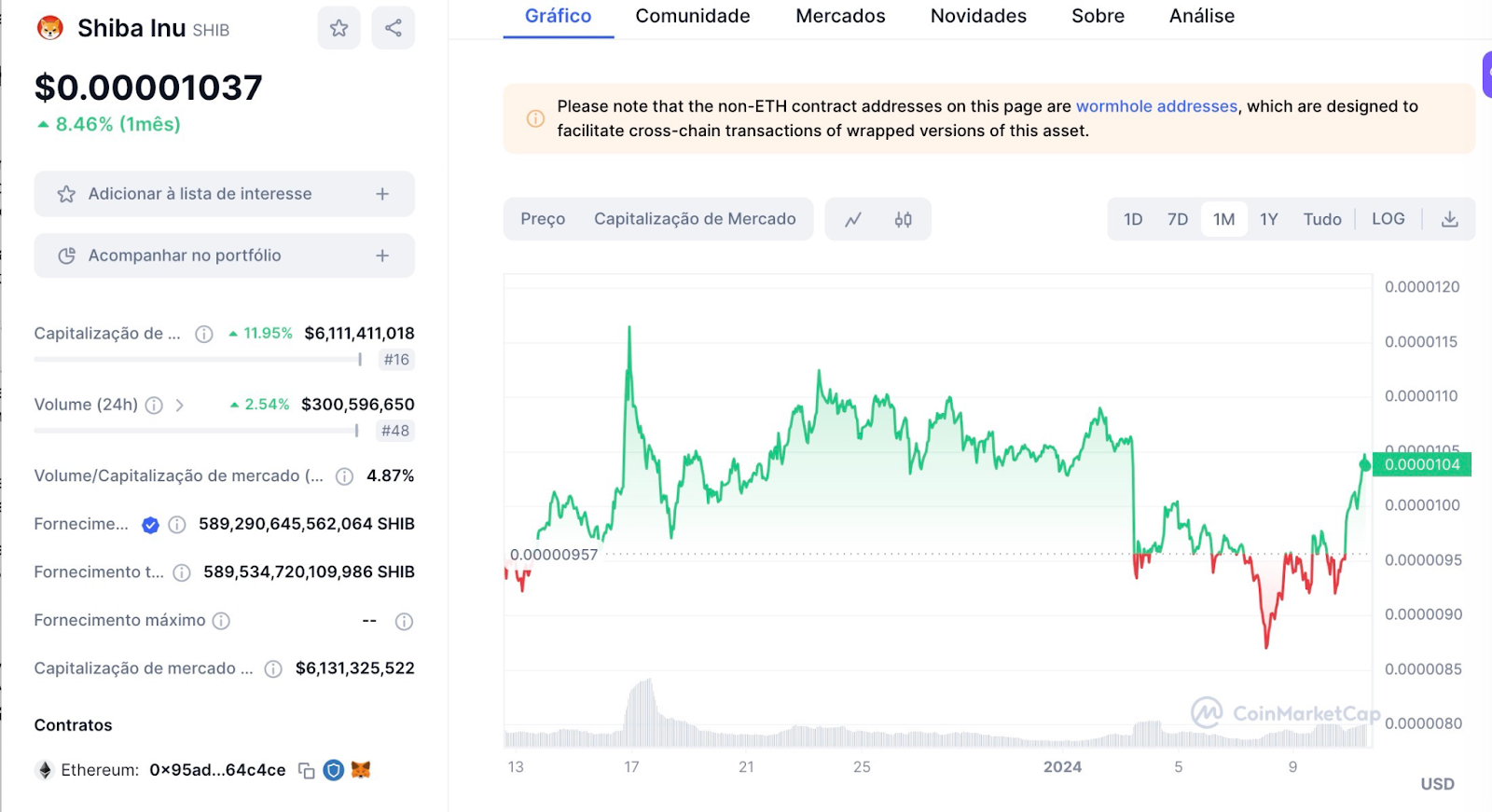Click the Shiba Inu coin logo
This screenshot has width=1492, height=812.
coord(50,28)
